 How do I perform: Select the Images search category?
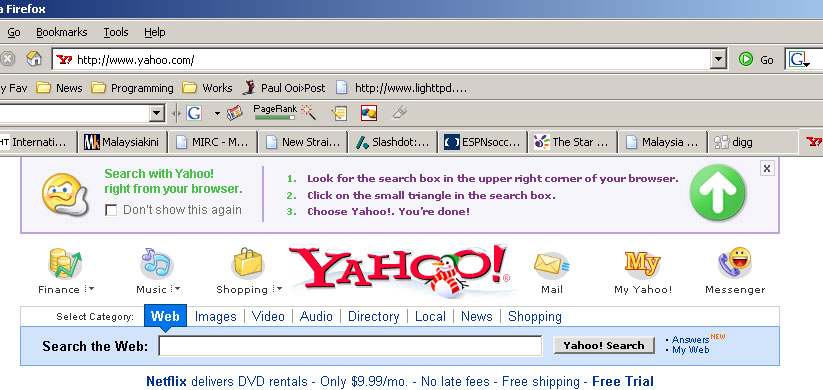tap(215, 317)
